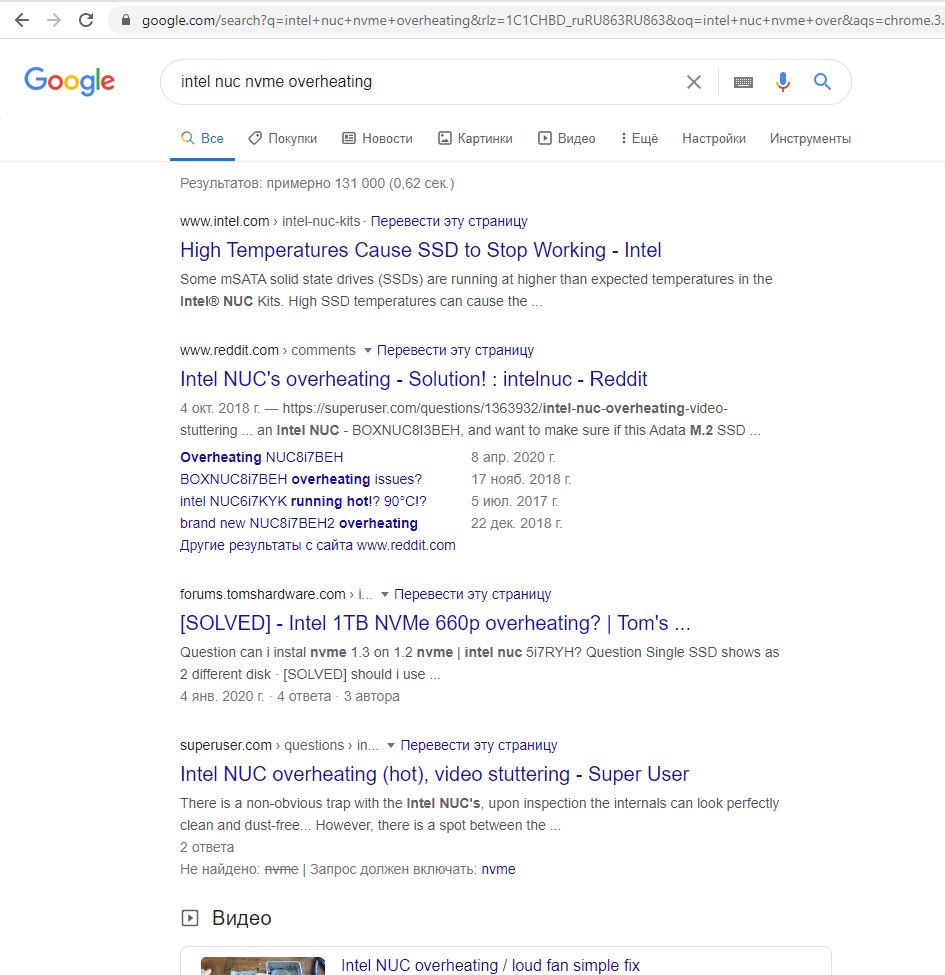Open the on-screen keyboard input tool

[743, 81]
